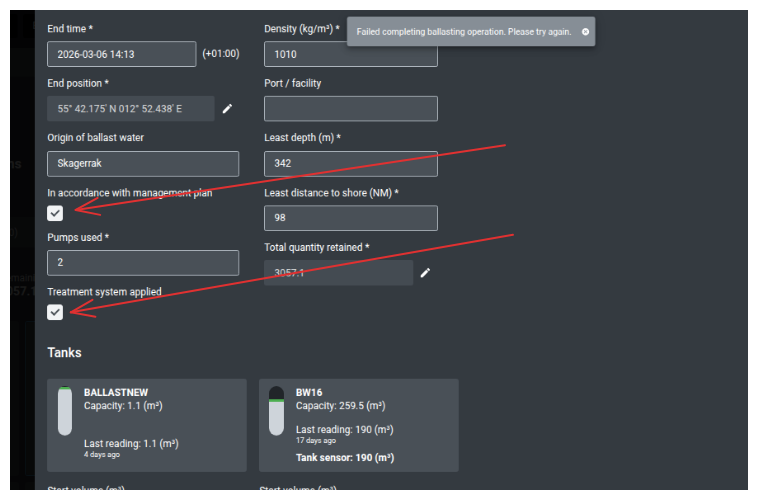The width and height of the screenshot is (758, 500).
Task: Click the pencil icon beside End position
Action: click(227, 109)
